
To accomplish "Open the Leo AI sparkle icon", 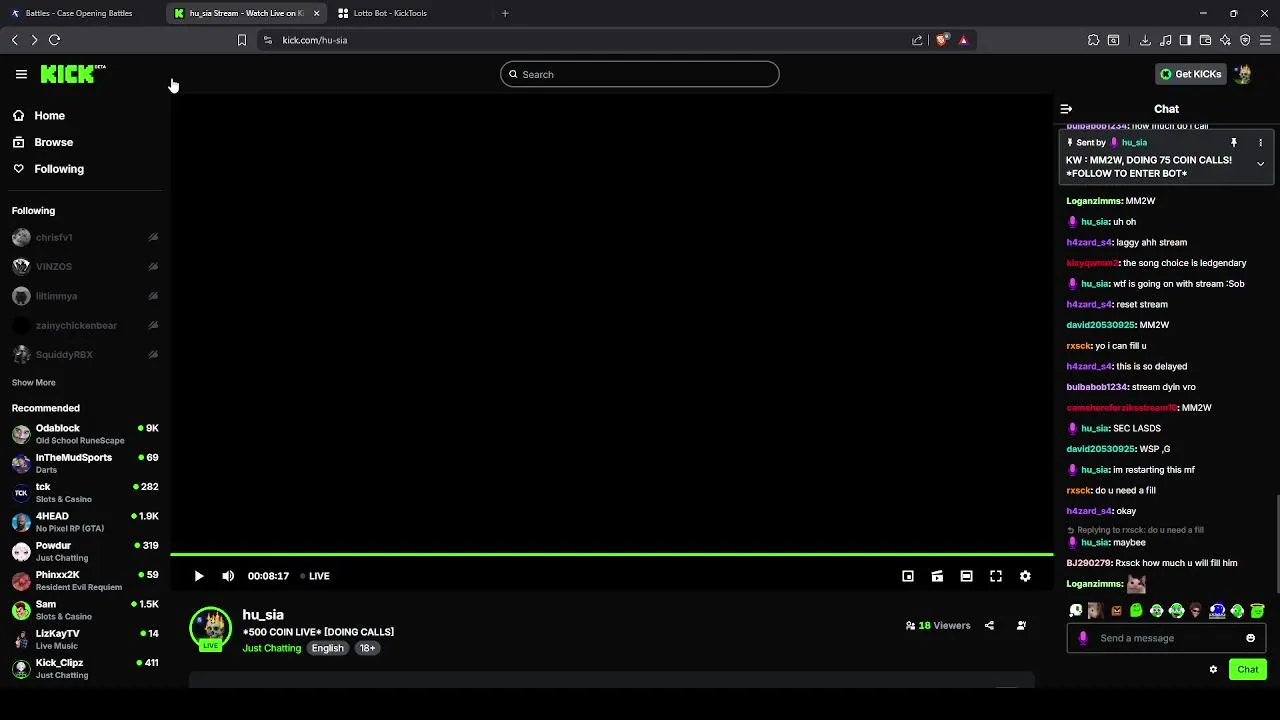I will [1225, 40].
